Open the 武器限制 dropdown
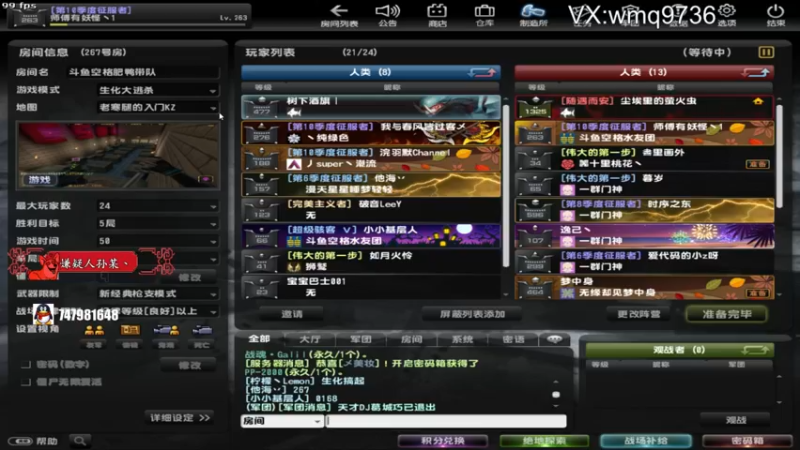Viewport: 800px width, 450px height. (x=158, y=294)
